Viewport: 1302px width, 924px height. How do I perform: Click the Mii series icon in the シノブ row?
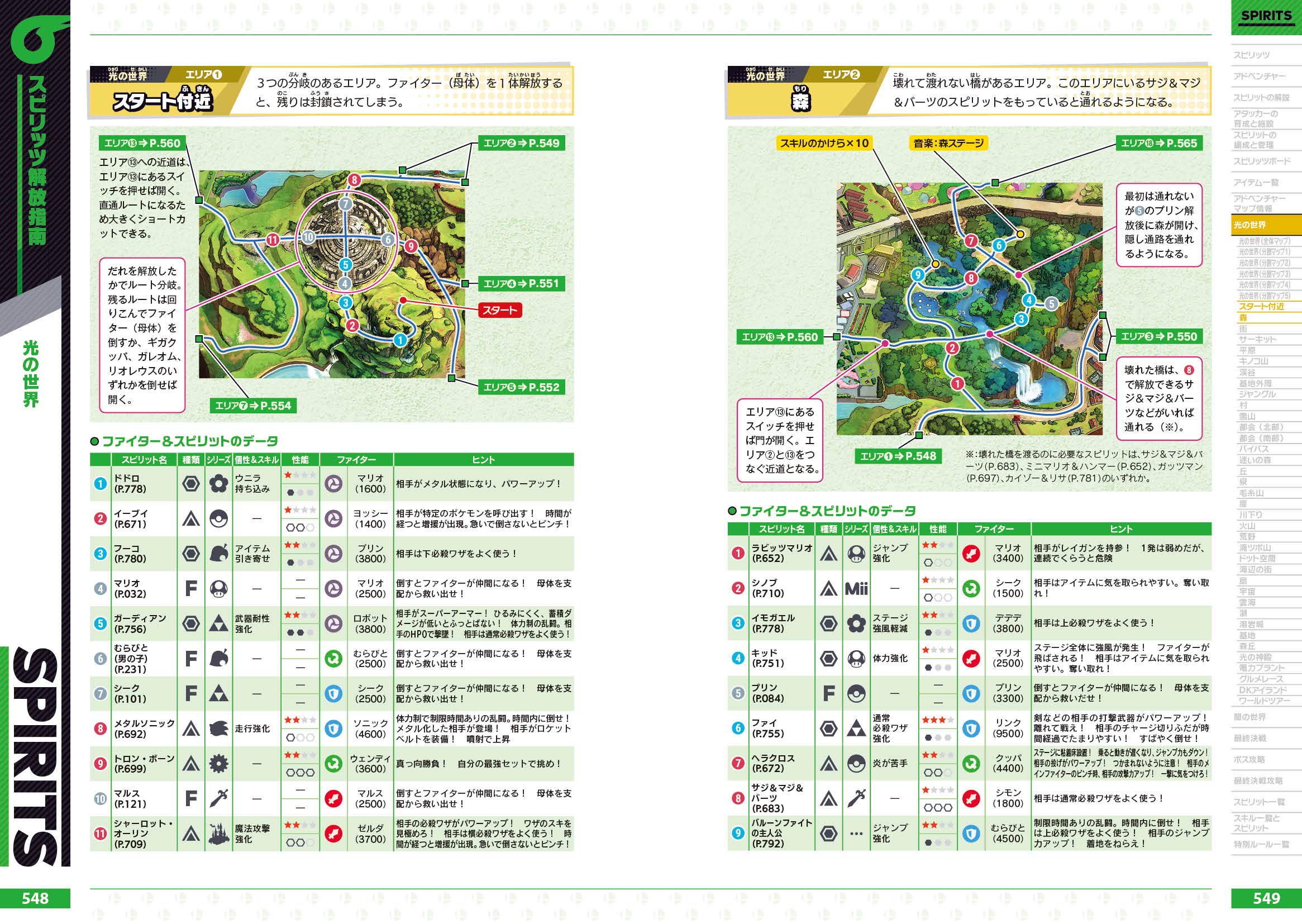pos(856,588)
